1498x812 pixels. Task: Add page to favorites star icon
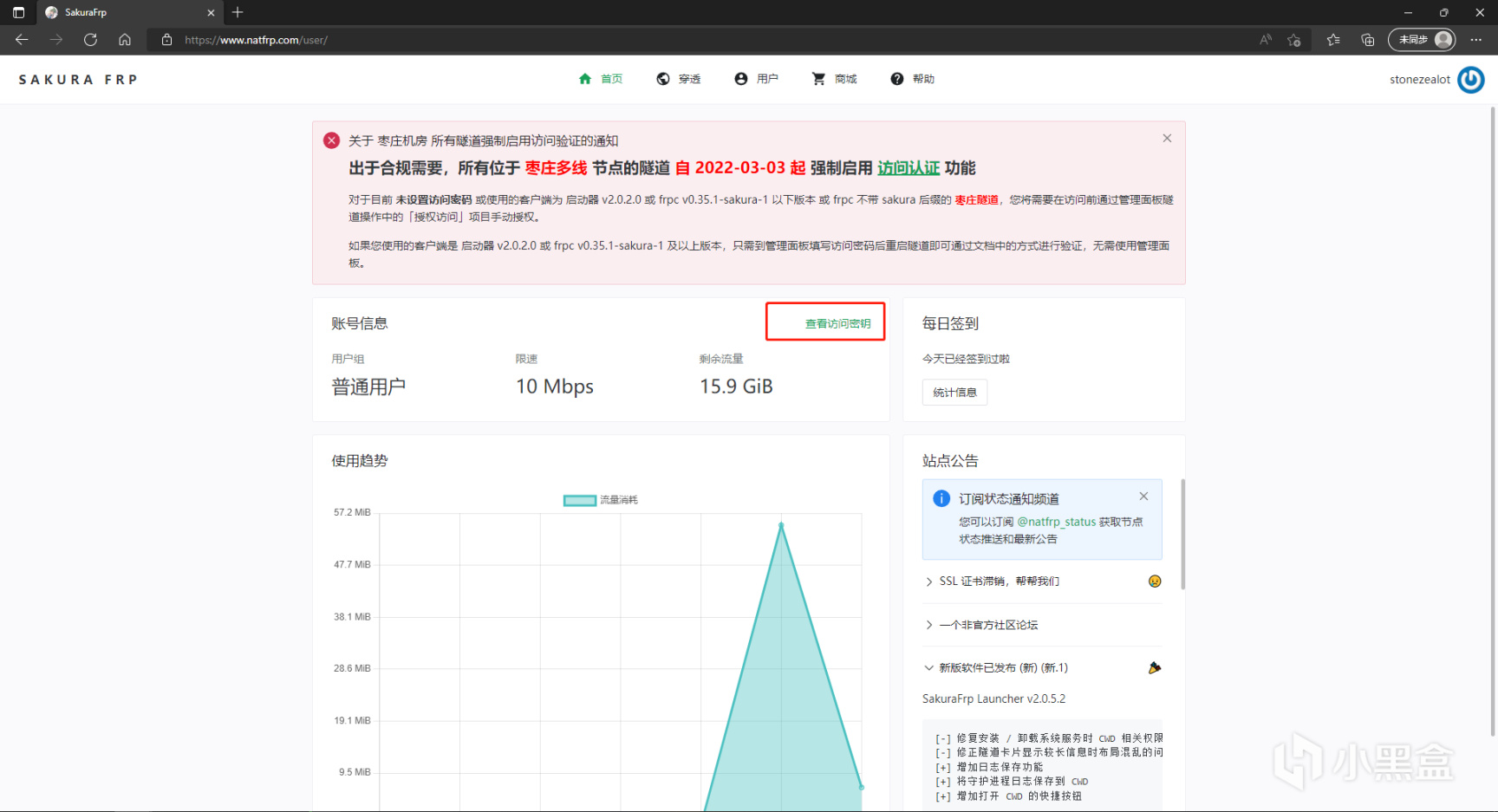(x=1294, y=40)
